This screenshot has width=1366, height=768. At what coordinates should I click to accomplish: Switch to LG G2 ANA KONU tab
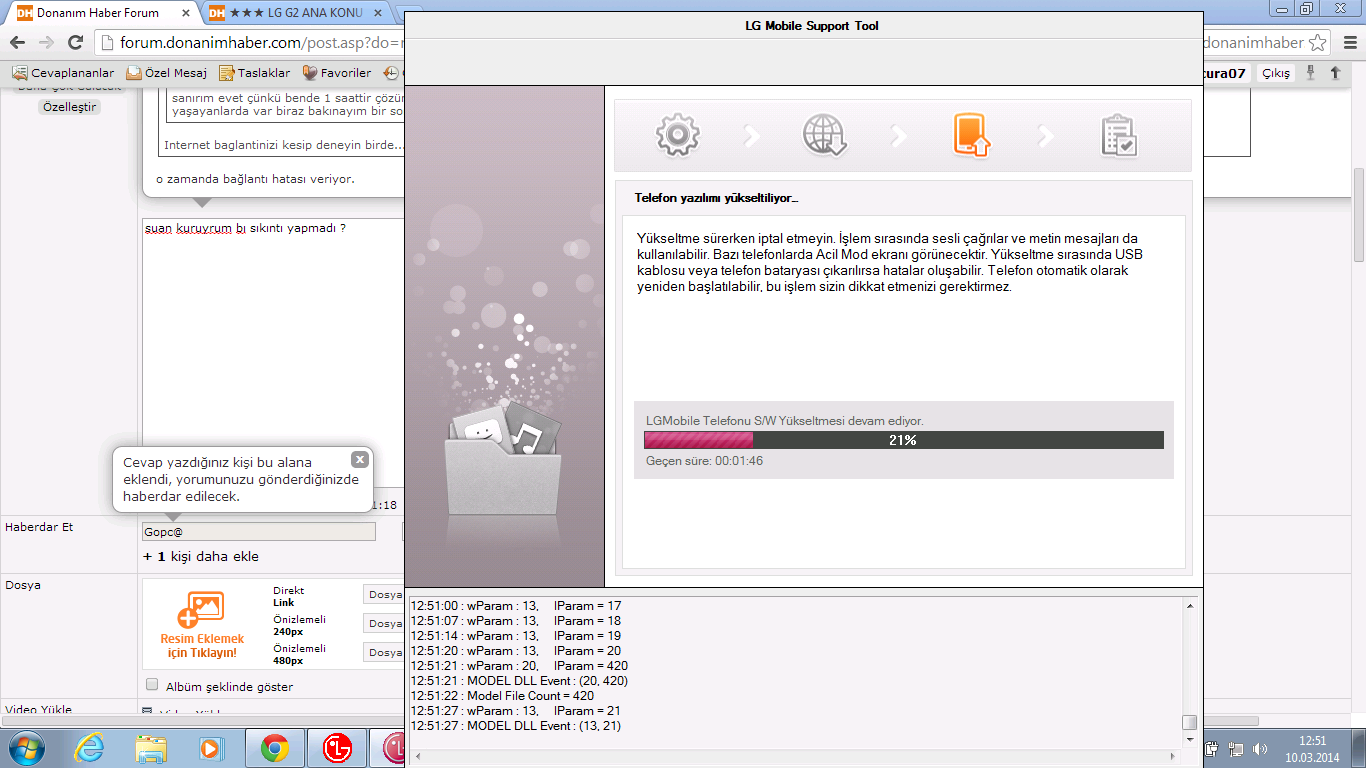pos(298,13)
